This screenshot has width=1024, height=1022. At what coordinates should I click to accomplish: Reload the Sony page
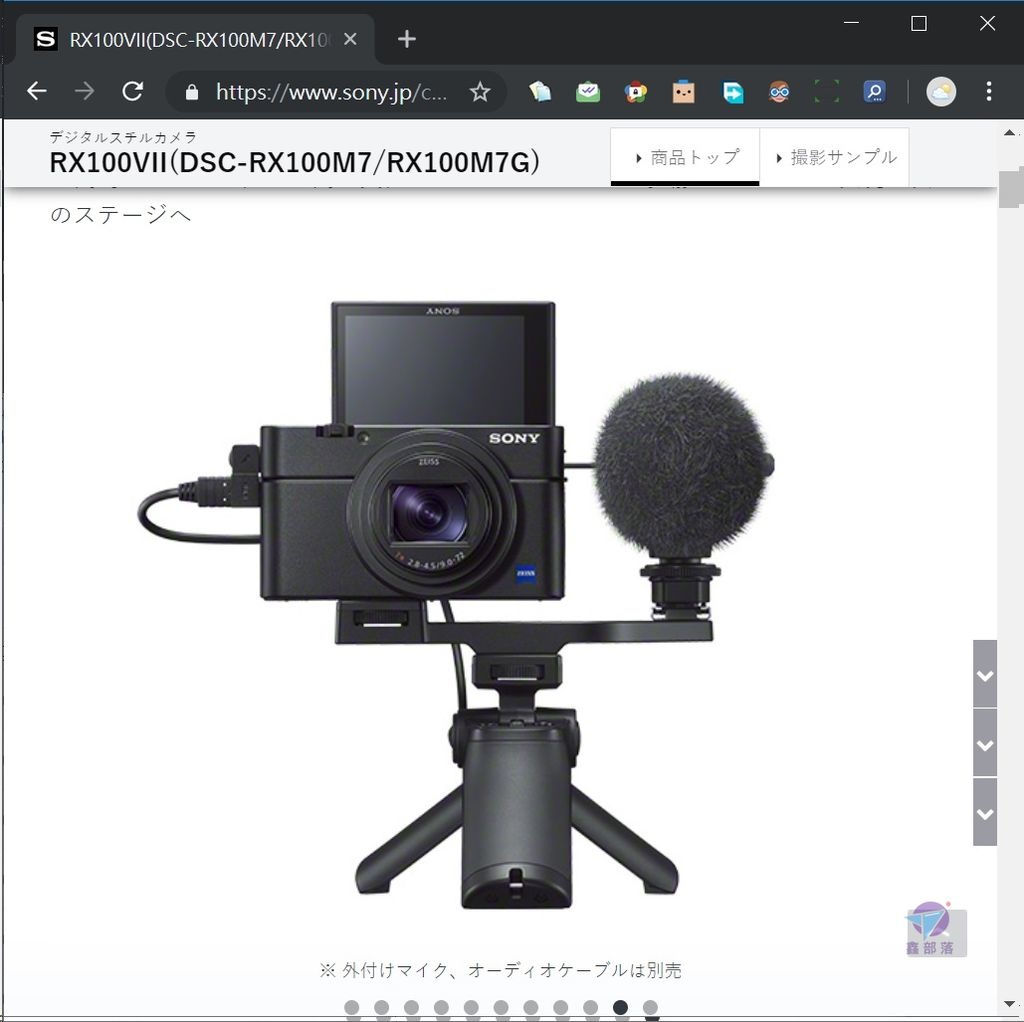[x=133, y=91]
